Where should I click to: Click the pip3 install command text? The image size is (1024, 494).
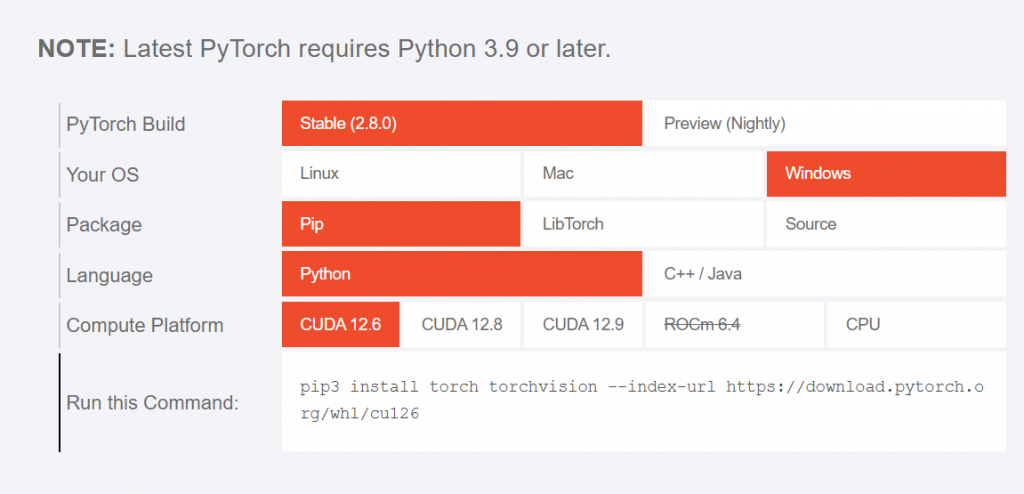(x=642, y=400)
